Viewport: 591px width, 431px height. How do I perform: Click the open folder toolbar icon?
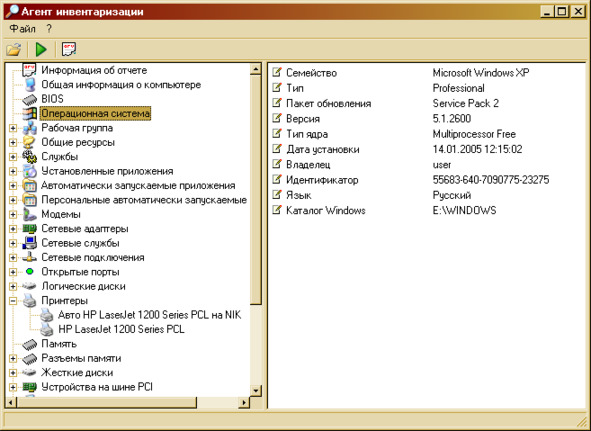coord(13,49)
